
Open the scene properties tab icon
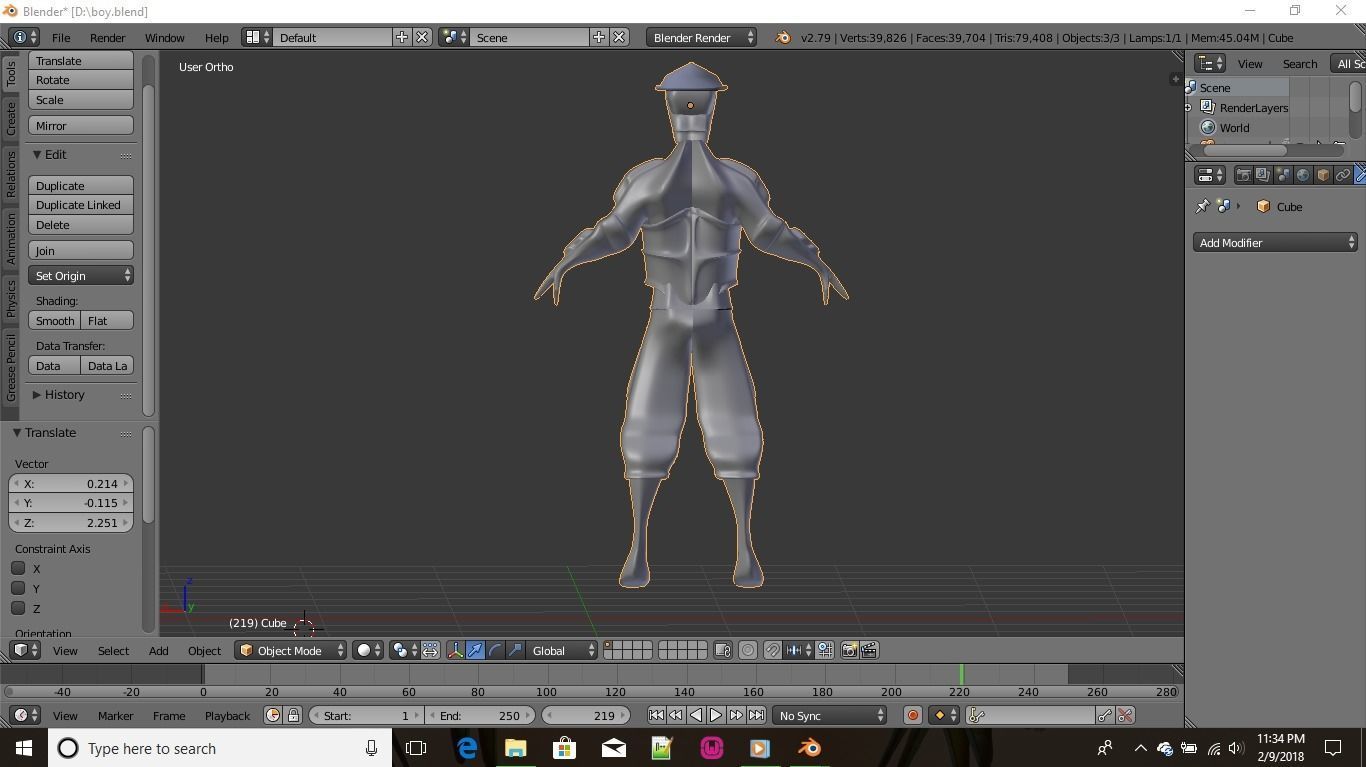[x=1283, y=175]
